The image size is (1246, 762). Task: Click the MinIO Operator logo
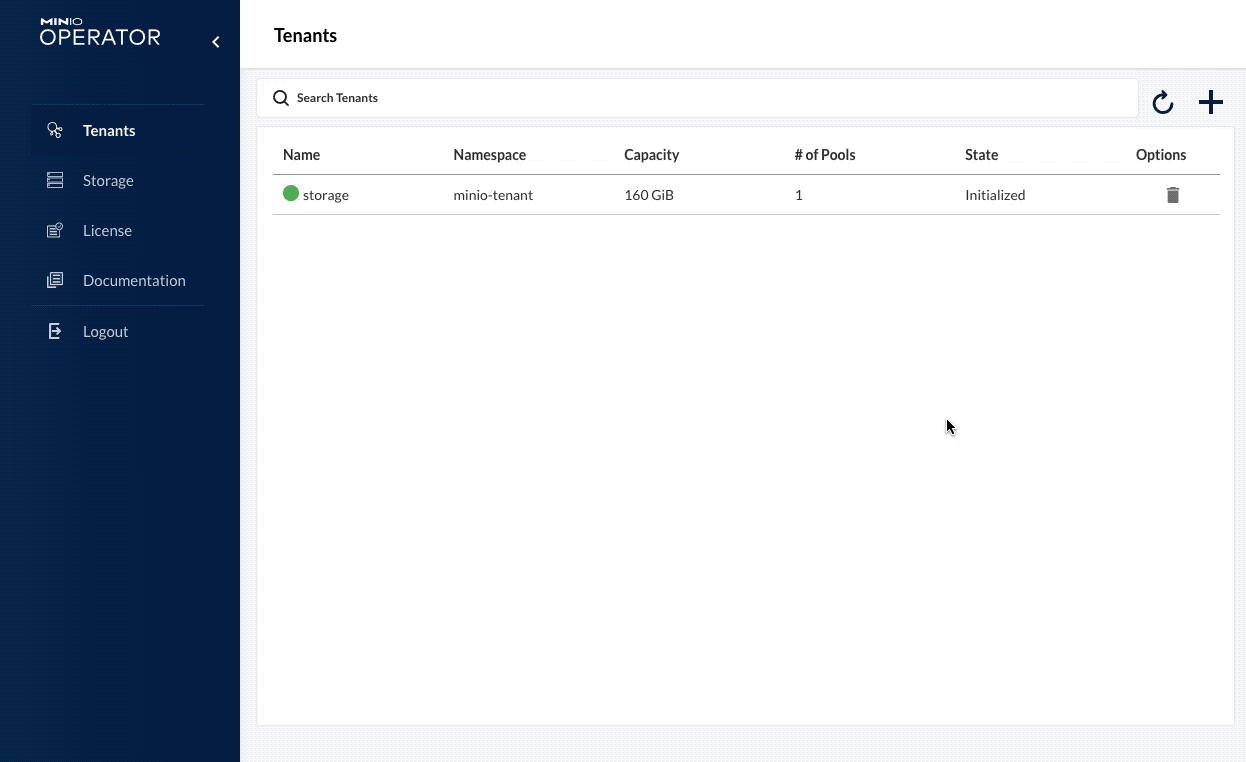100,28
